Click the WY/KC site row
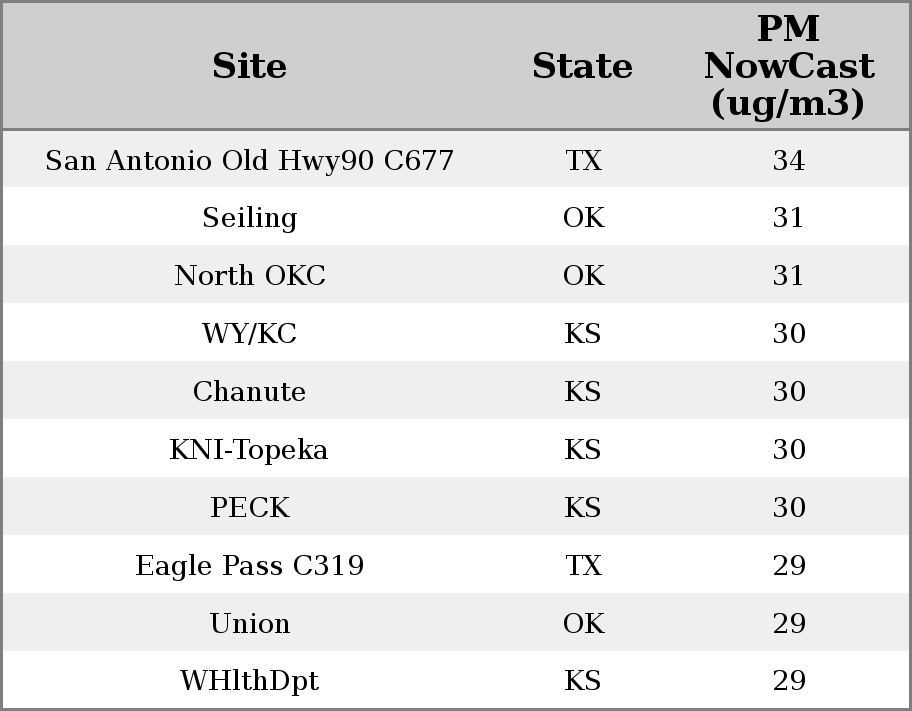 [250, 334]
